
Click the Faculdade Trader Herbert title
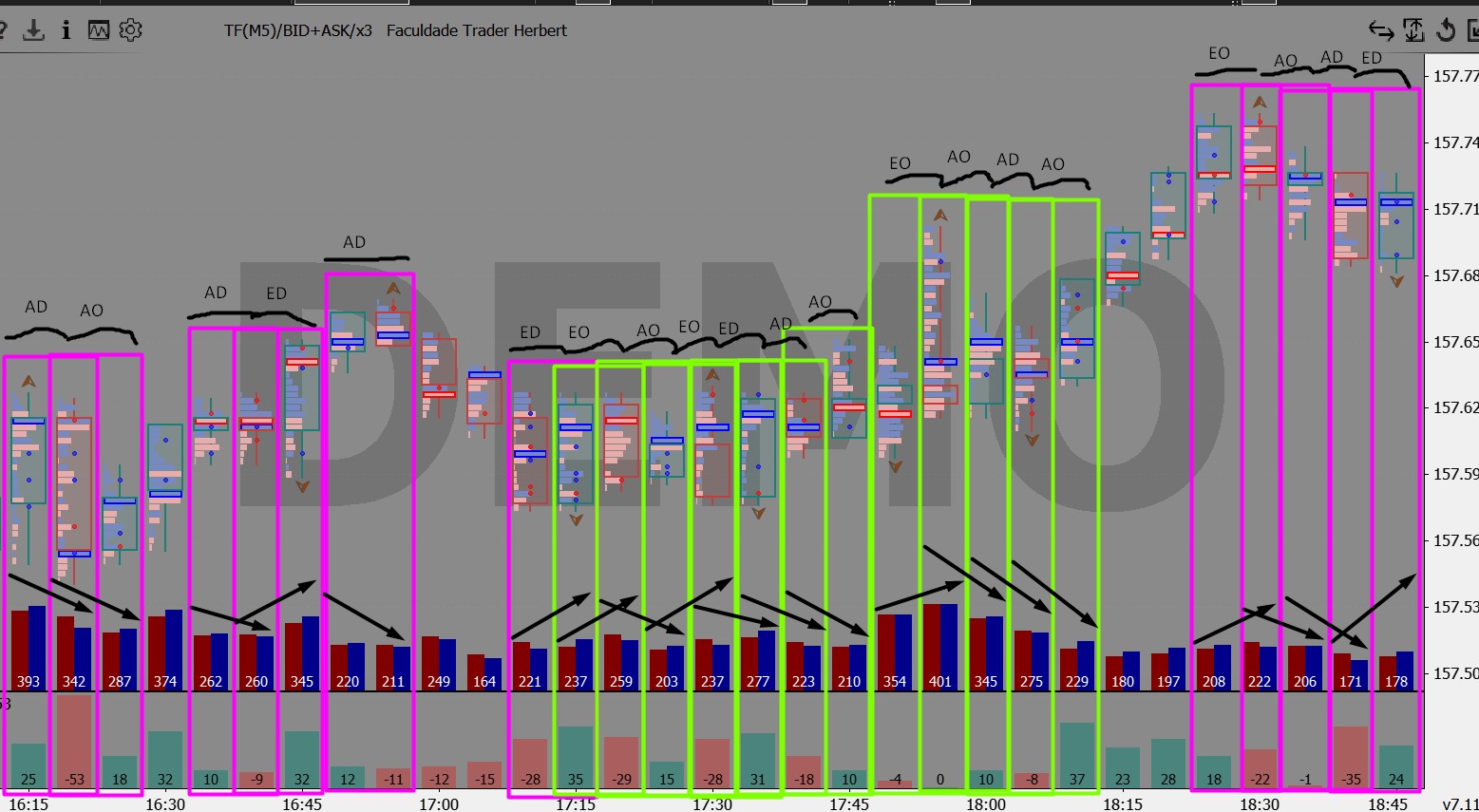click(477, 30)
